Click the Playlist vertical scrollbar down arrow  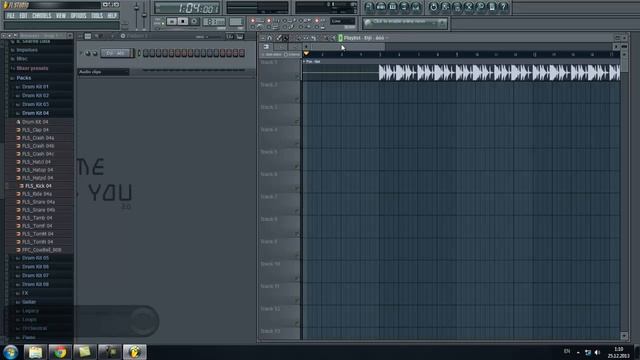624,336
